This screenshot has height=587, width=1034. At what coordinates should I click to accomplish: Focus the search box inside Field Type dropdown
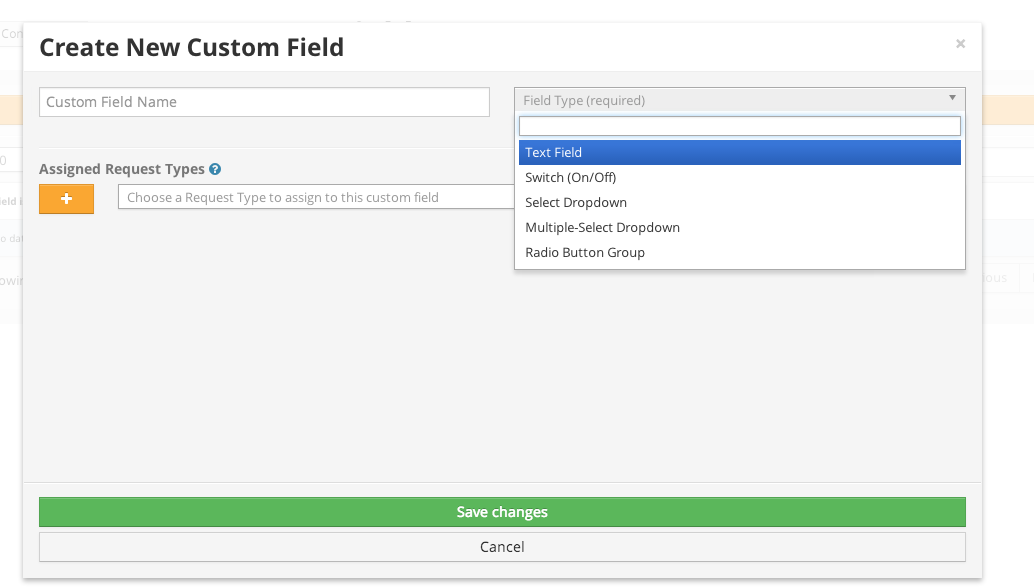(x=739, y=126)
